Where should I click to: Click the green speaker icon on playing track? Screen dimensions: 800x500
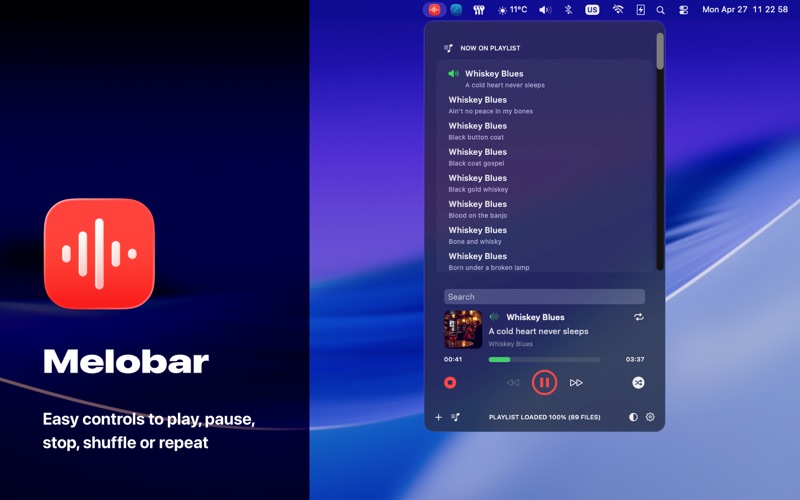point(453,73)
